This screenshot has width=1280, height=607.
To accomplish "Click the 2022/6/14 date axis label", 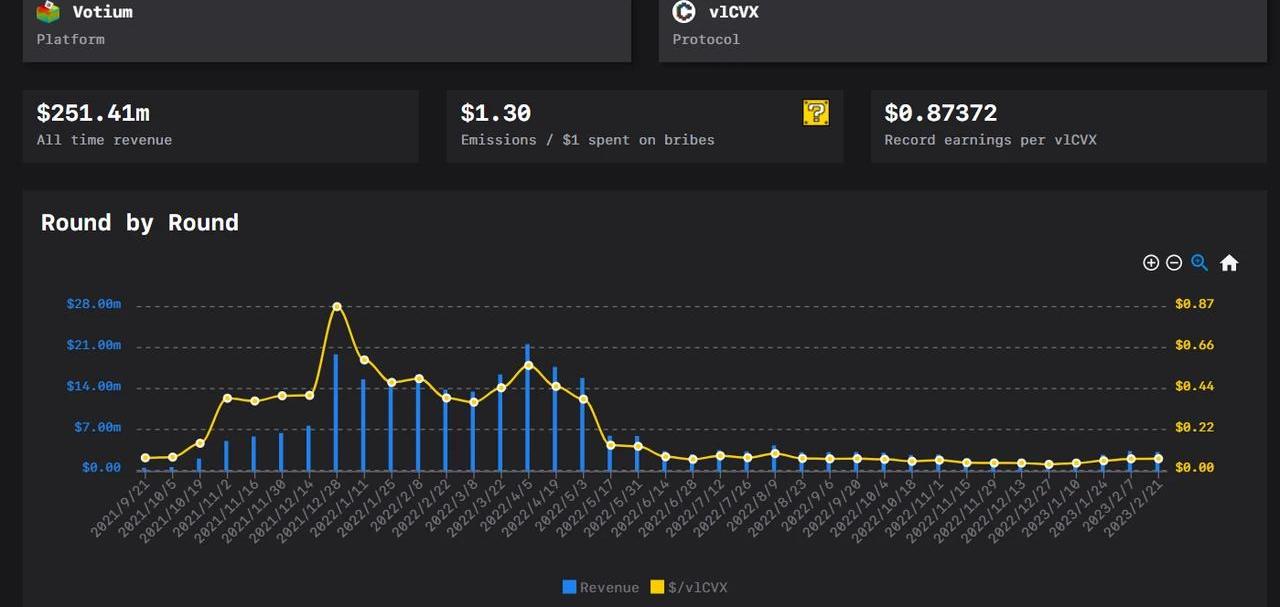I will [641, 508].
